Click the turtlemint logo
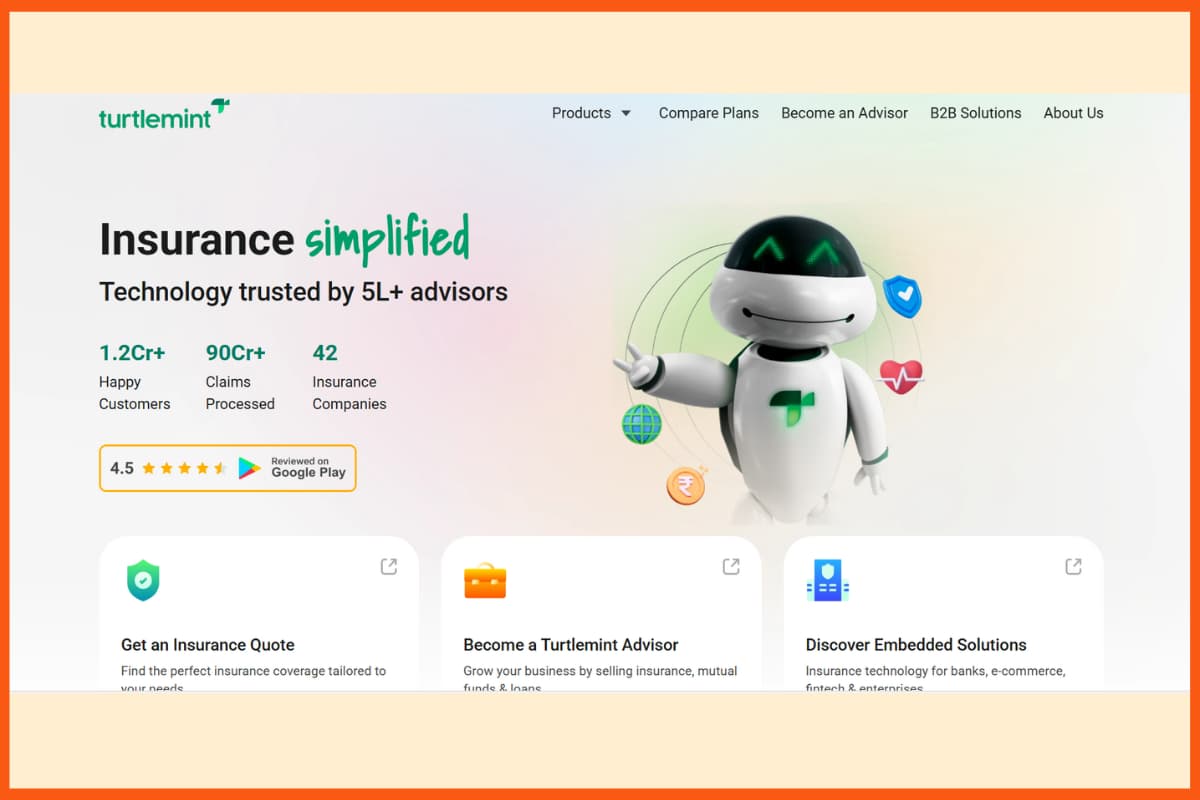The image size is (1200, 800). 164,114
